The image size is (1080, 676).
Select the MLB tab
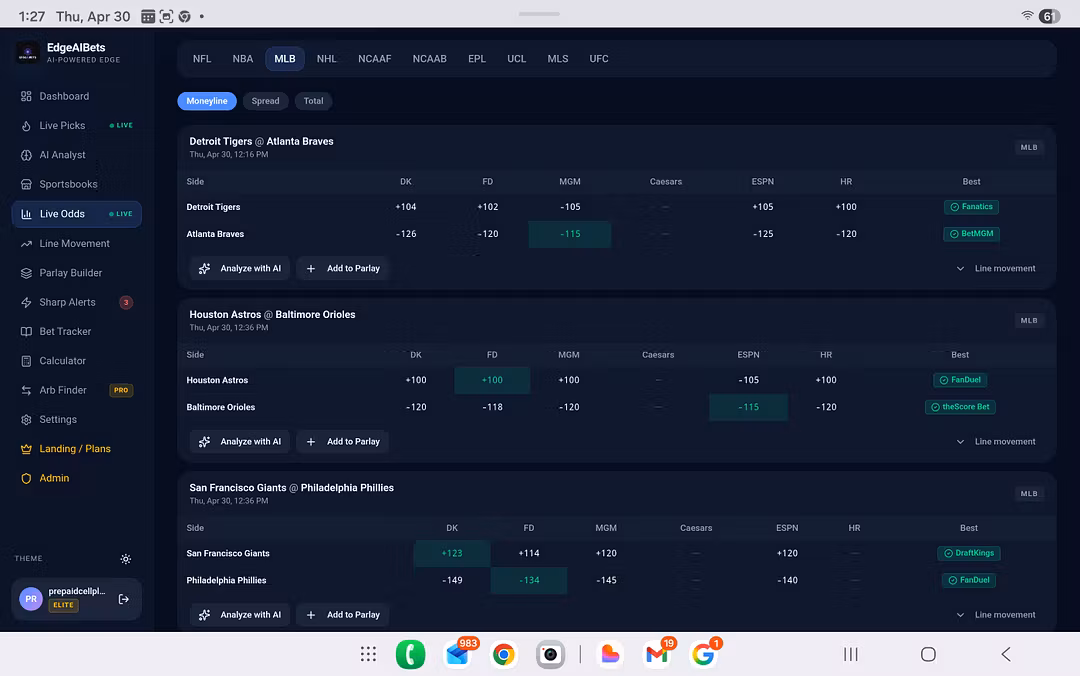click(284, 59)
